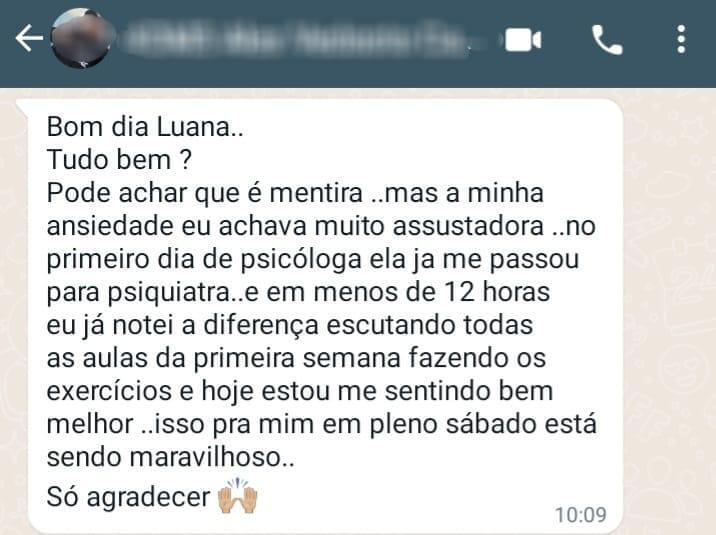Viewport: 716px width, 535px height.
Task: Start a voice call via phone icon
Action: [x=607, y=40]
